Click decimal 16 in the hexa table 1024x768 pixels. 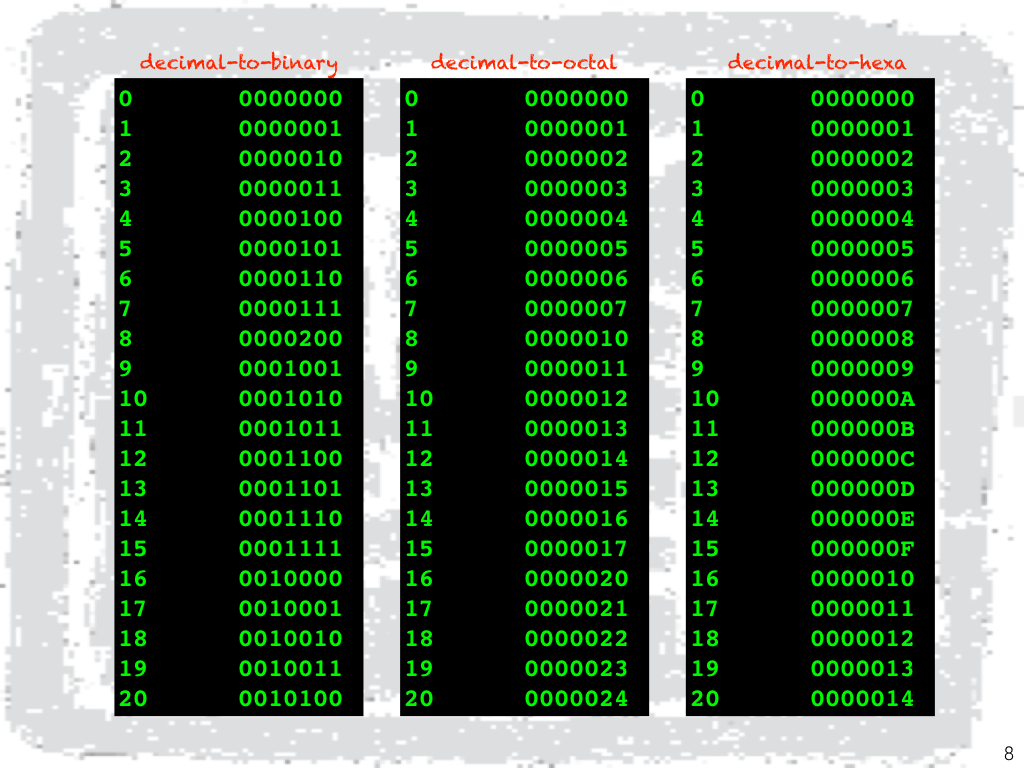(x=704, y=579)
